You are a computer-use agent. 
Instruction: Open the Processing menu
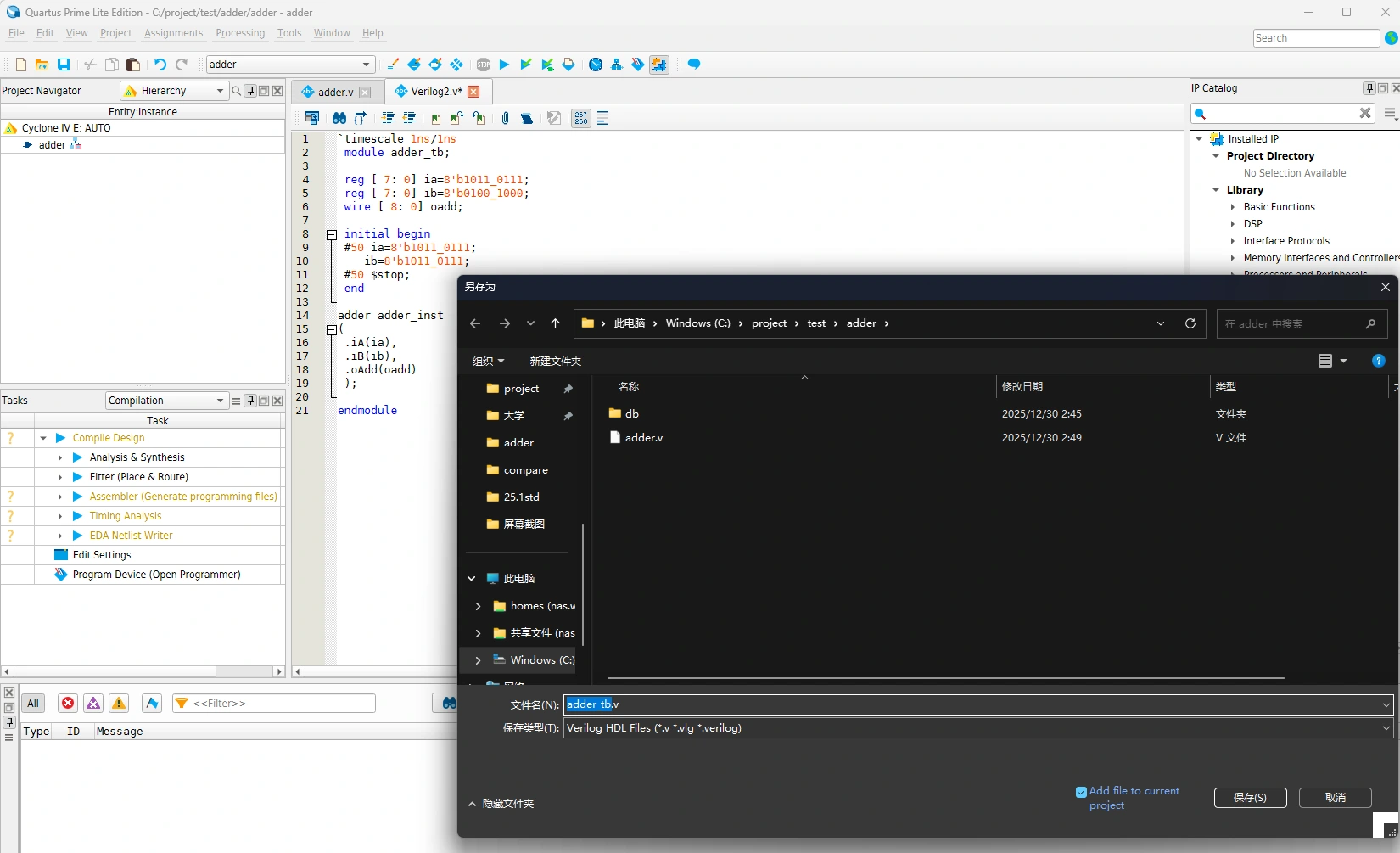tap(240, 33)
